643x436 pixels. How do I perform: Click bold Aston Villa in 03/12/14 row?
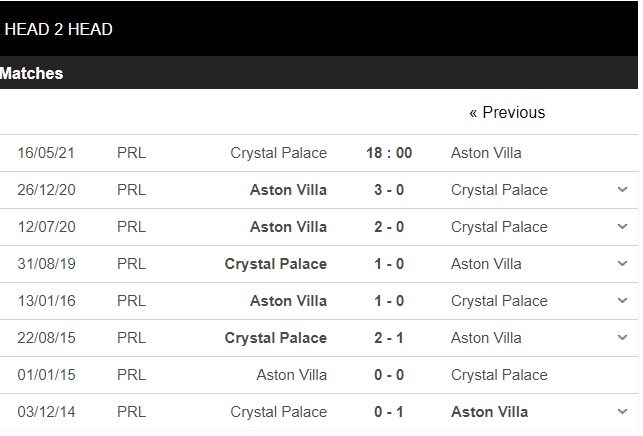pyautogui.click(x=490, y=412)
